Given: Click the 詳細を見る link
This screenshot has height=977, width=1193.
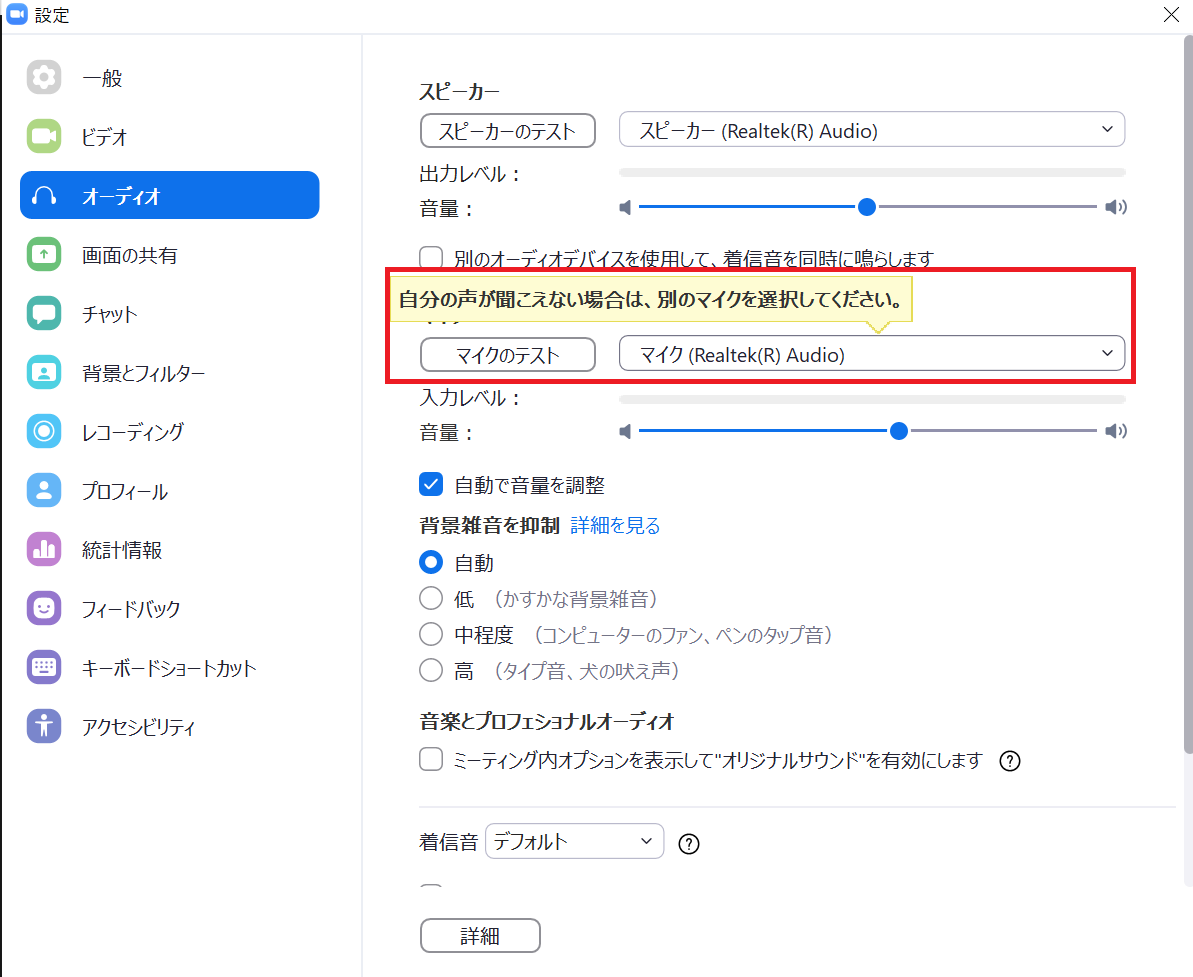Looking at the screenshot, I should point(615,525).
